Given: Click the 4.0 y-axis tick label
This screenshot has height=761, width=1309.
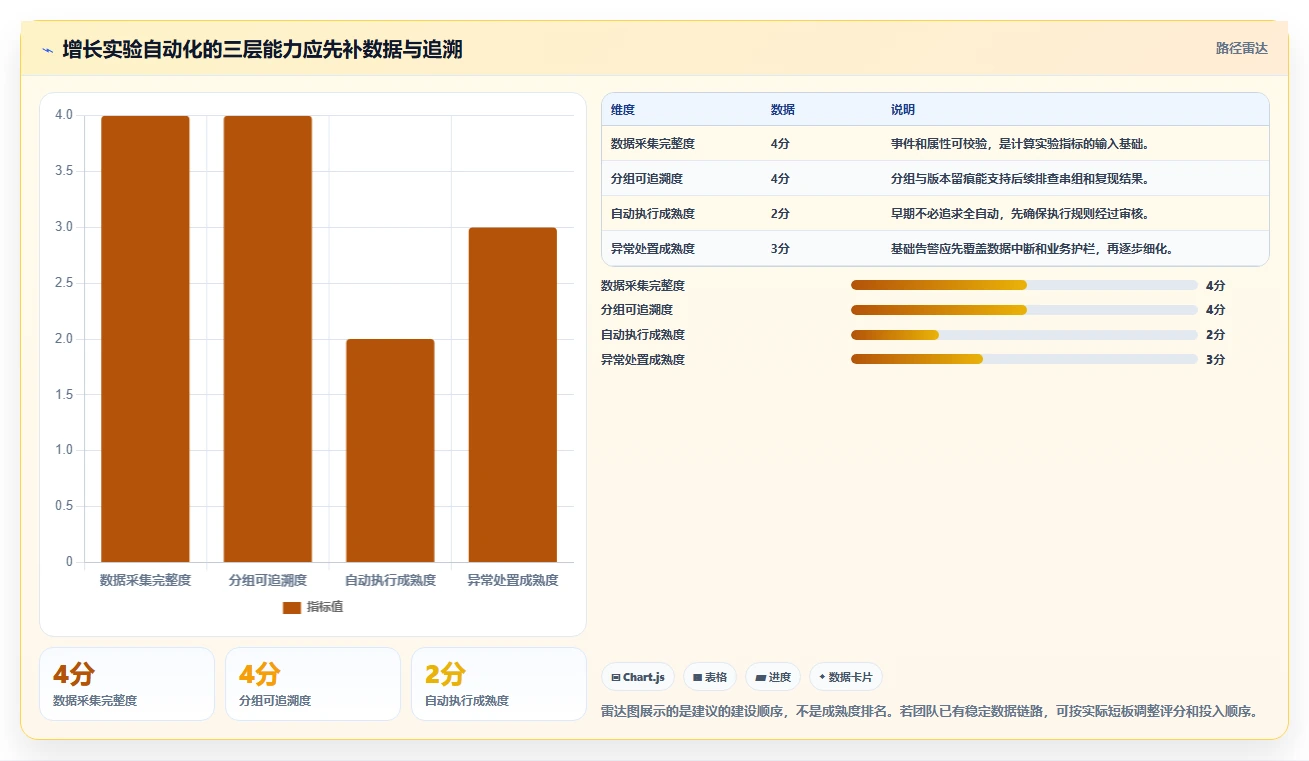Looking at the screenshot, I should pos(64,115).
